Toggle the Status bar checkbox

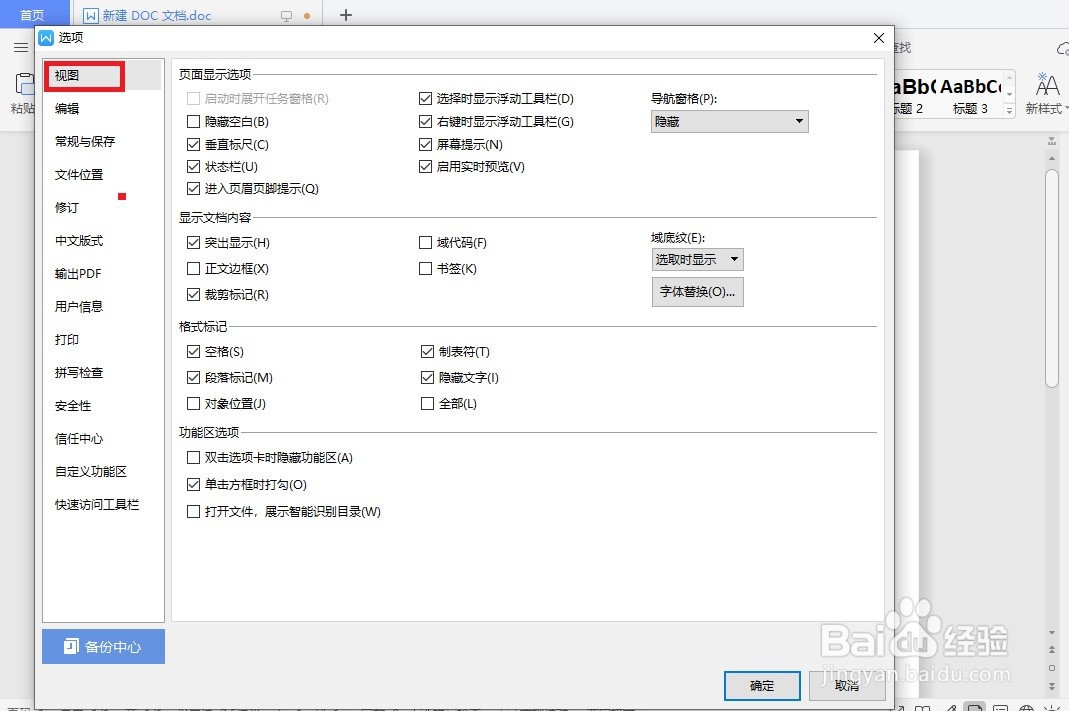[x=194, y=166]
